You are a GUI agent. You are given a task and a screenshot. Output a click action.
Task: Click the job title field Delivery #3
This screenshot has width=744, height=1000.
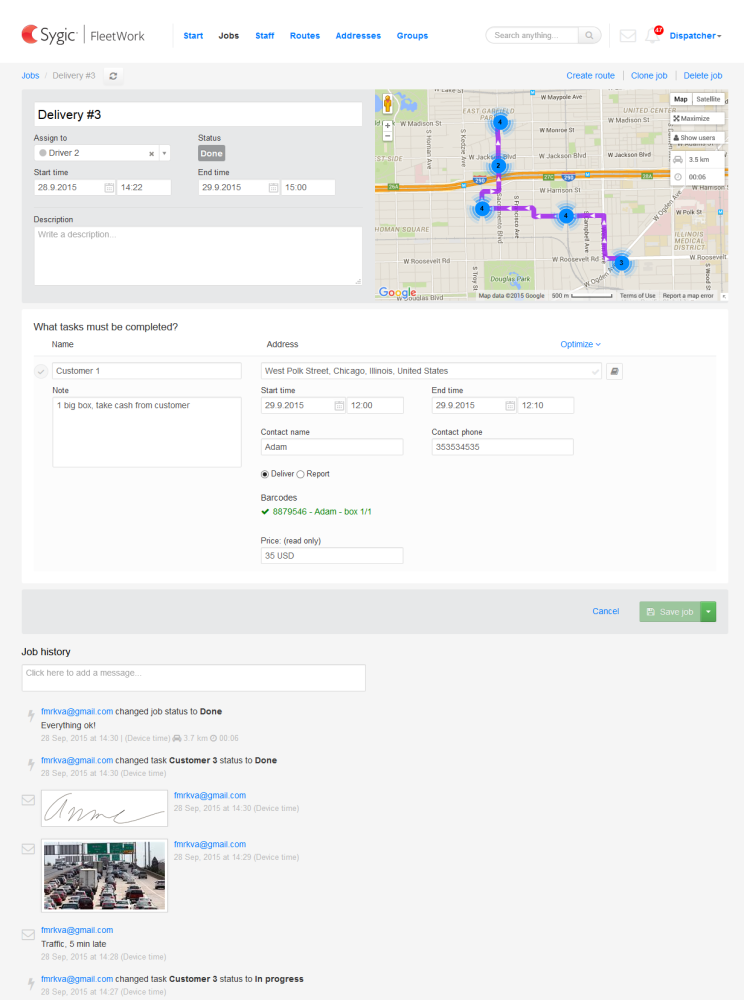pyautogui.click(x=198, y=115)
